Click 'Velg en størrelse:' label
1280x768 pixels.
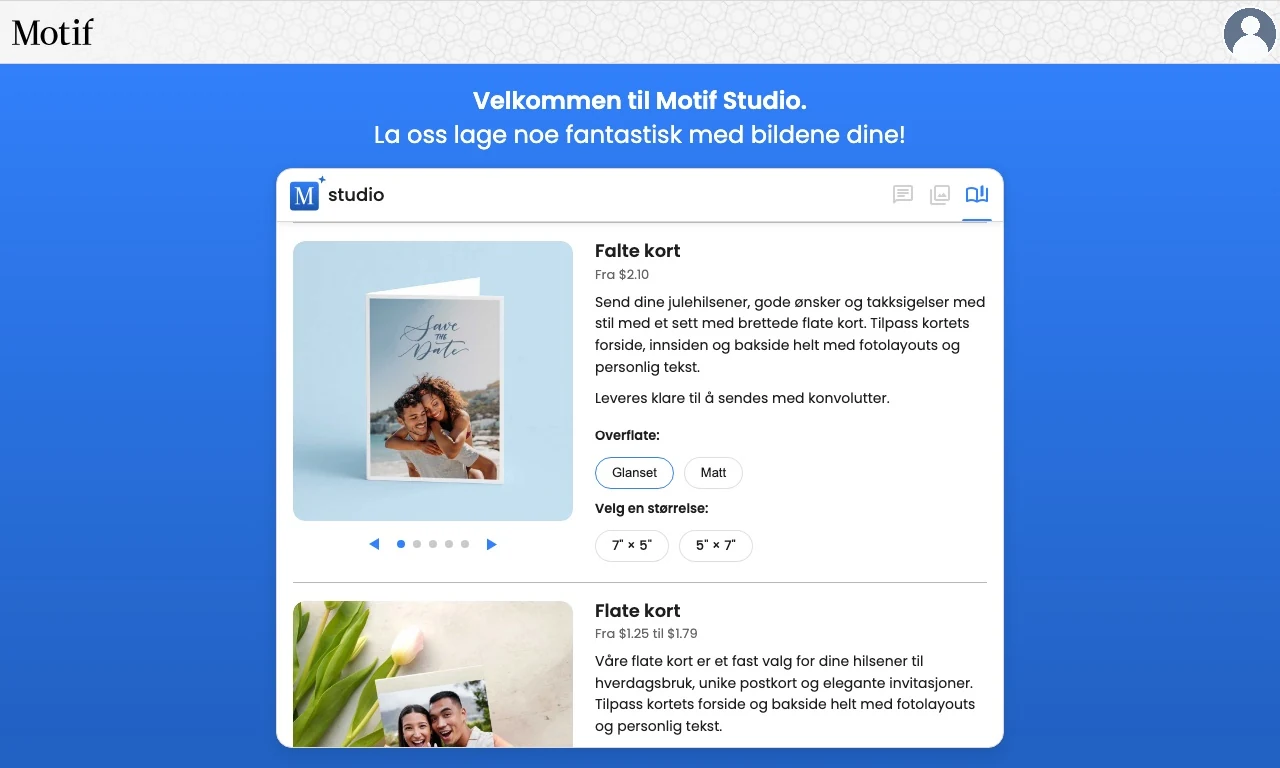651,509
